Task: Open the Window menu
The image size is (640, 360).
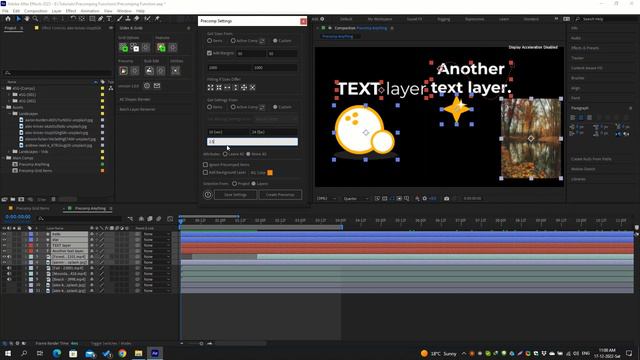Action: pyautogui.click(x=124, y=11)
